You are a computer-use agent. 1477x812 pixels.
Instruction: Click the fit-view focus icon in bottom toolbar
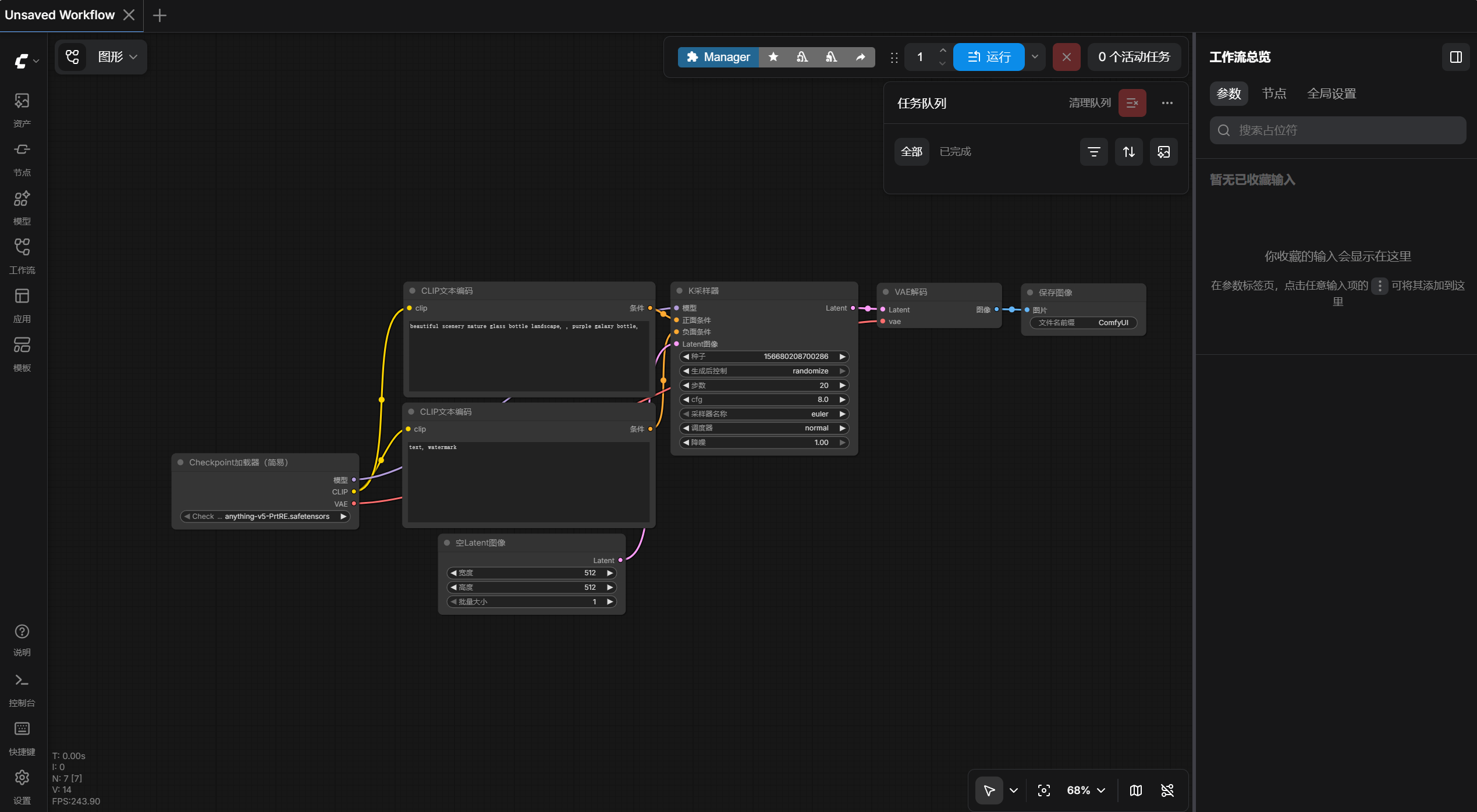pos(1043,790)
